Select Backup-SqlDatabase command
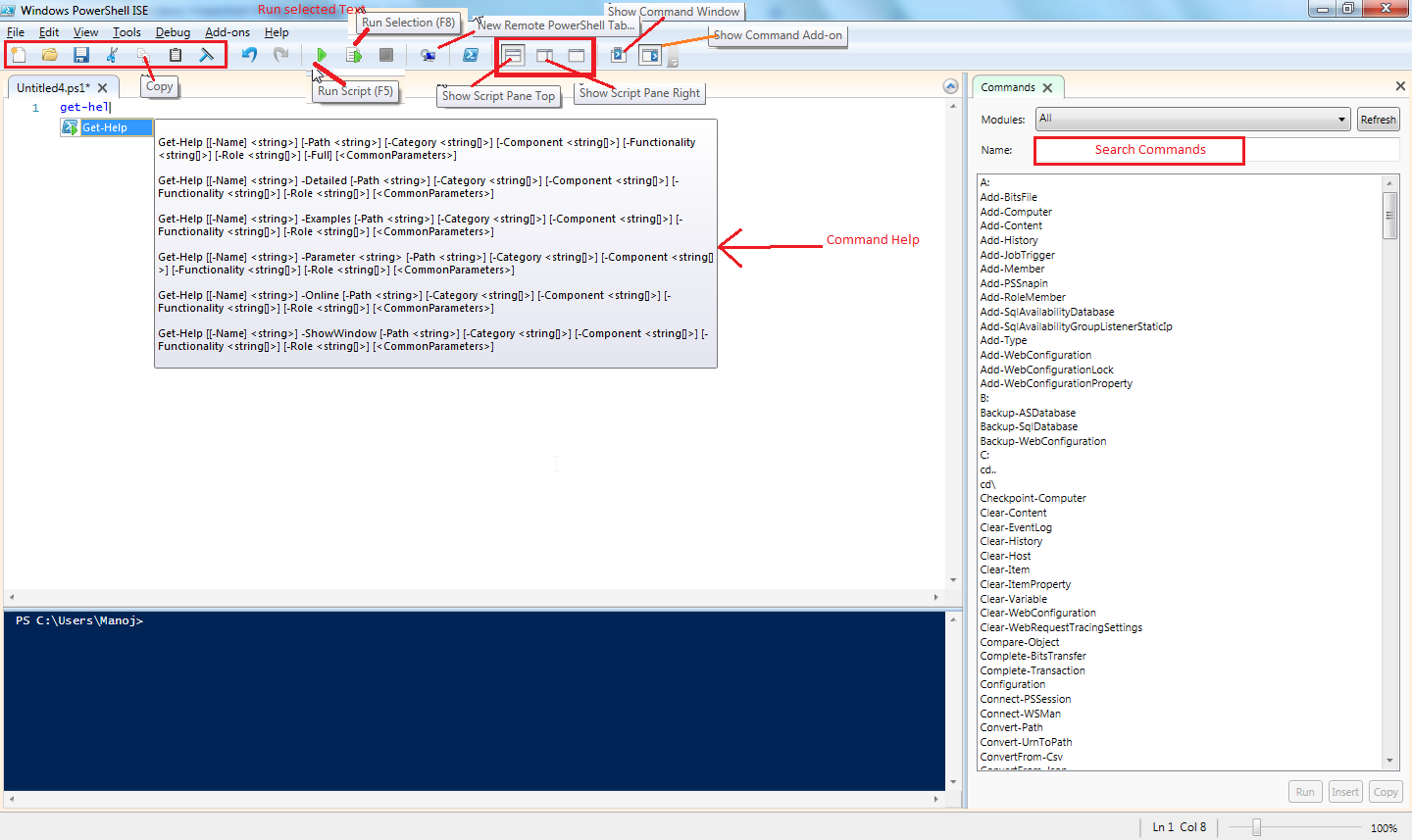This screenshot has width=1412, height=840. tap(1029, 426)
